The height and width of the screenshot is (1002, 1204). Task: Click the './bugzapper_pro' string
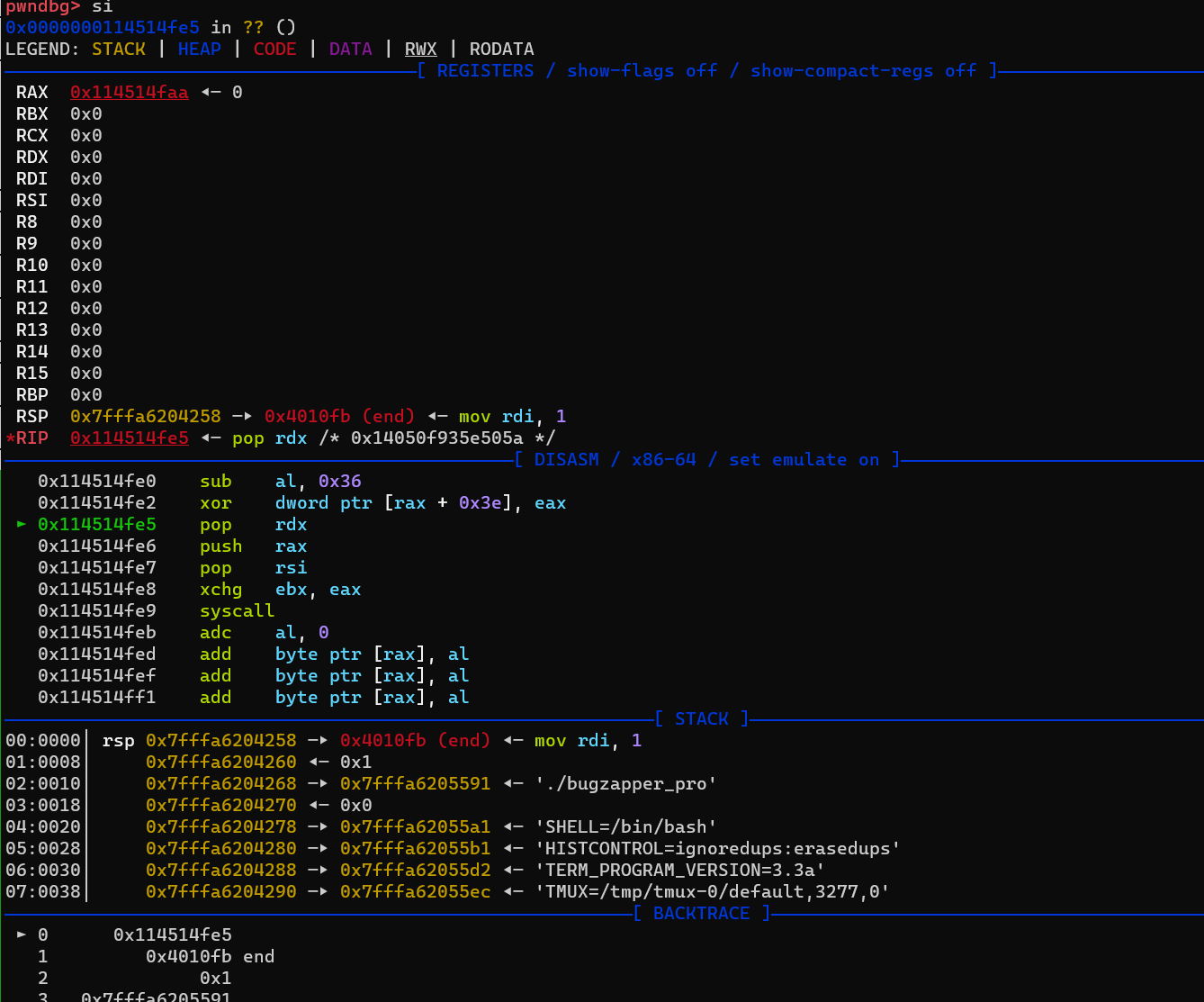pyautogui.click(x=626, y=784)
